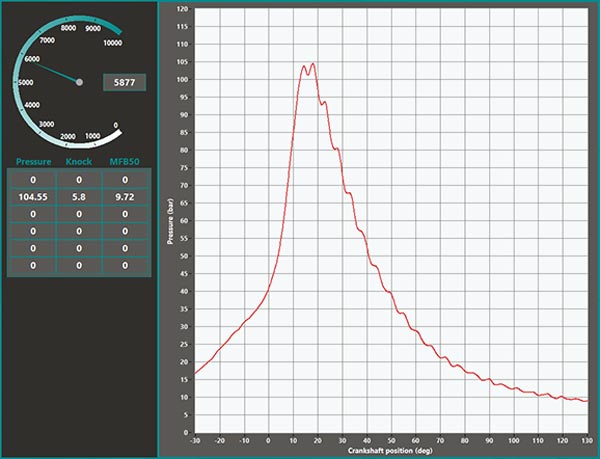Click the 10000 label on the RPM gauge
The width and height of the screenshot is (600, 459).
[112, 43]
